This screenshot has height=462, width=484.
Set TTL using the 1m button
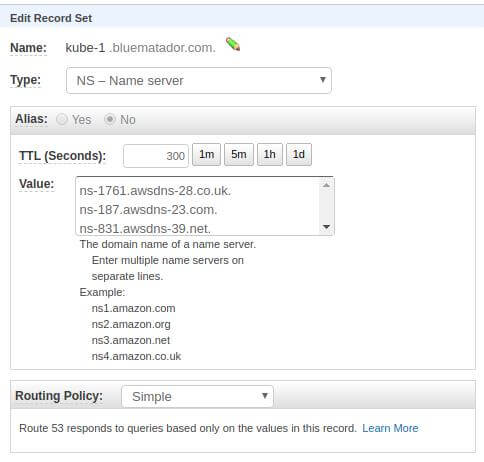click(206, 154)
